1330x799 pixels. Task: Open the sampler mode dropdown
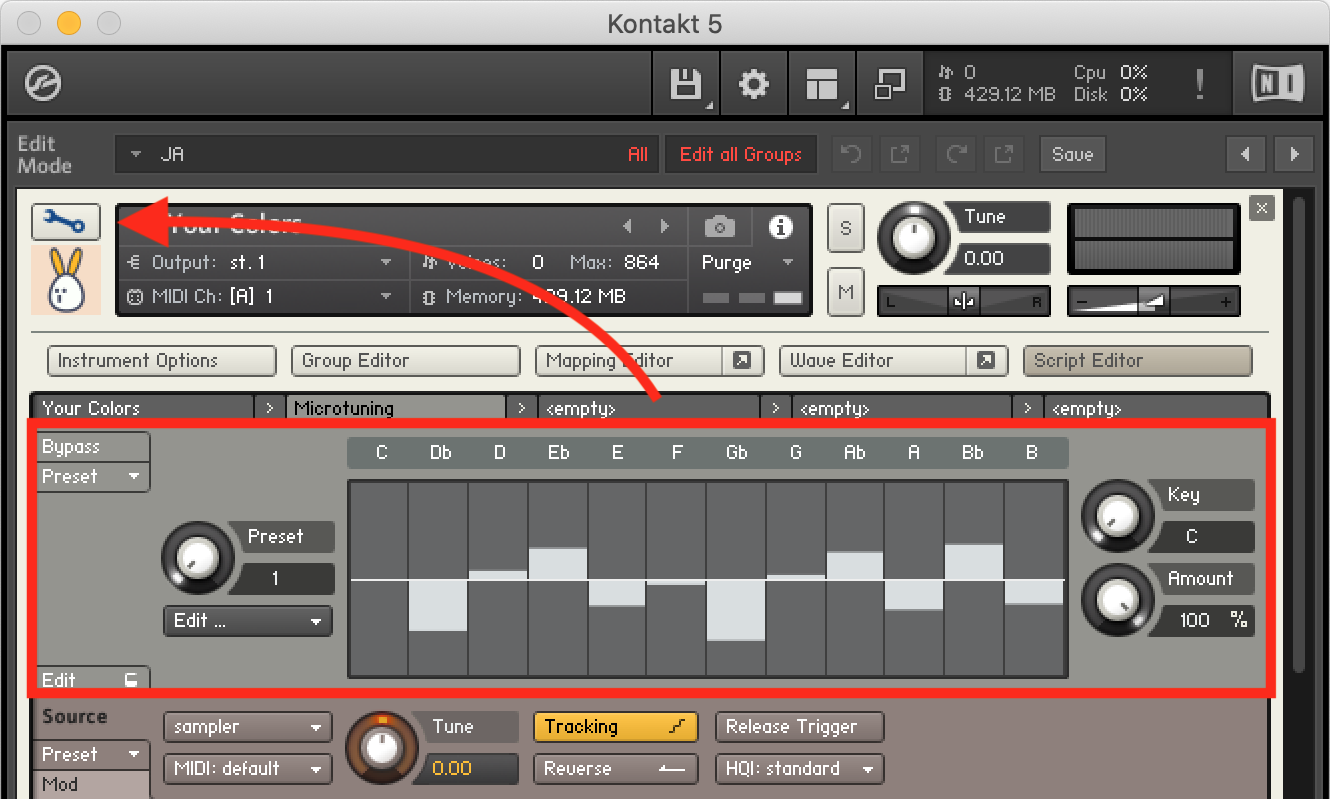(248, 727)
